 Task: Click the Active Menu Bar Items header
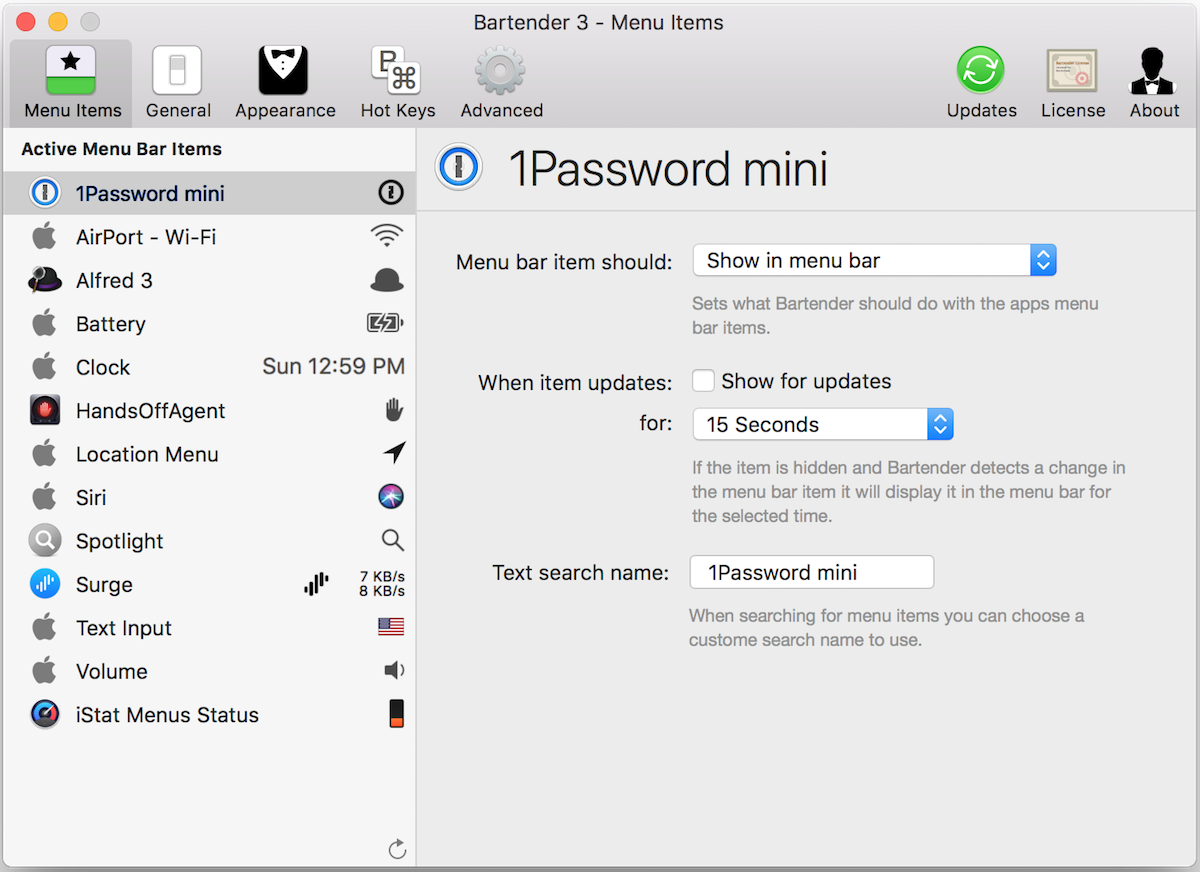(x=121, y=149)
